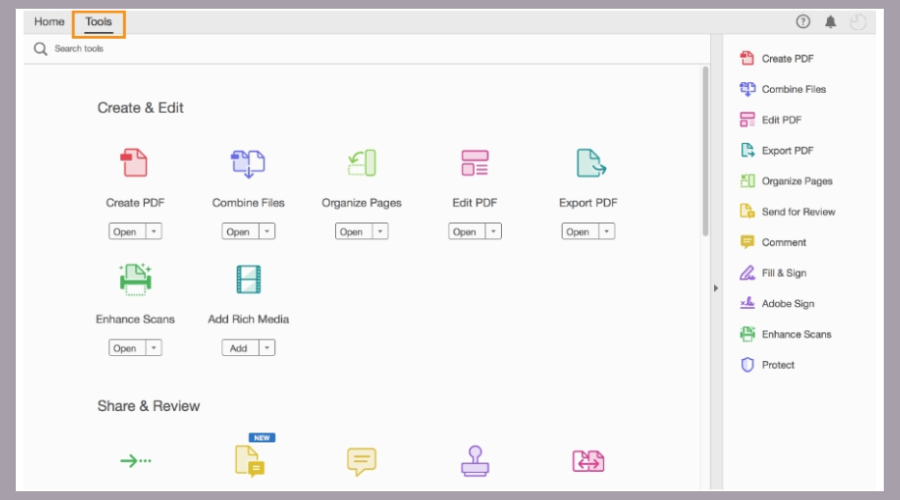Click Open button under Organize Pages

point(353,231)
